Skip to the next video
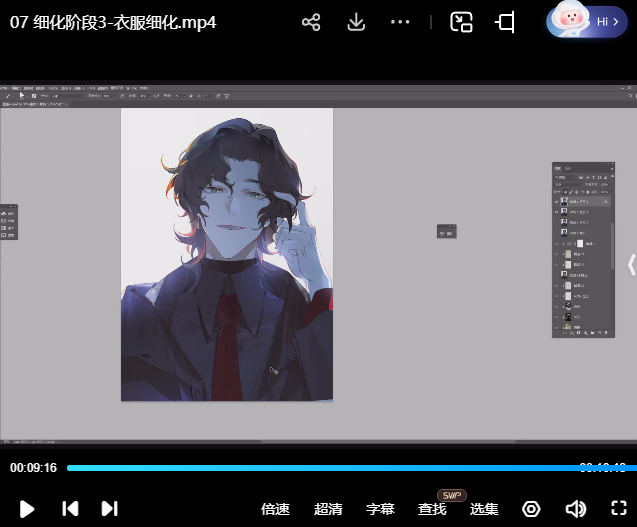The image size is (637, 527). 110,508
